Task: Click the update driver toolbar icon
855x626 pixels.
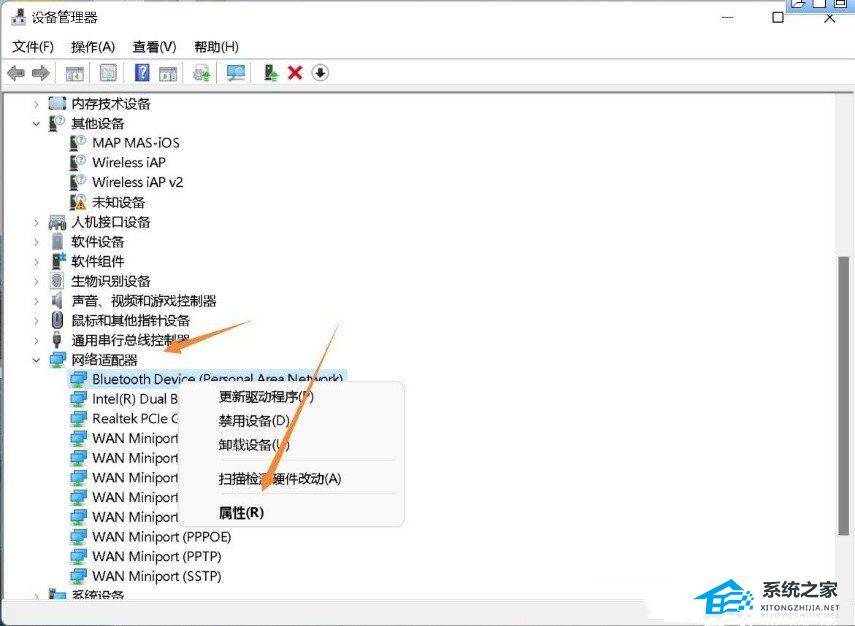Action: (x=202, y=73)
